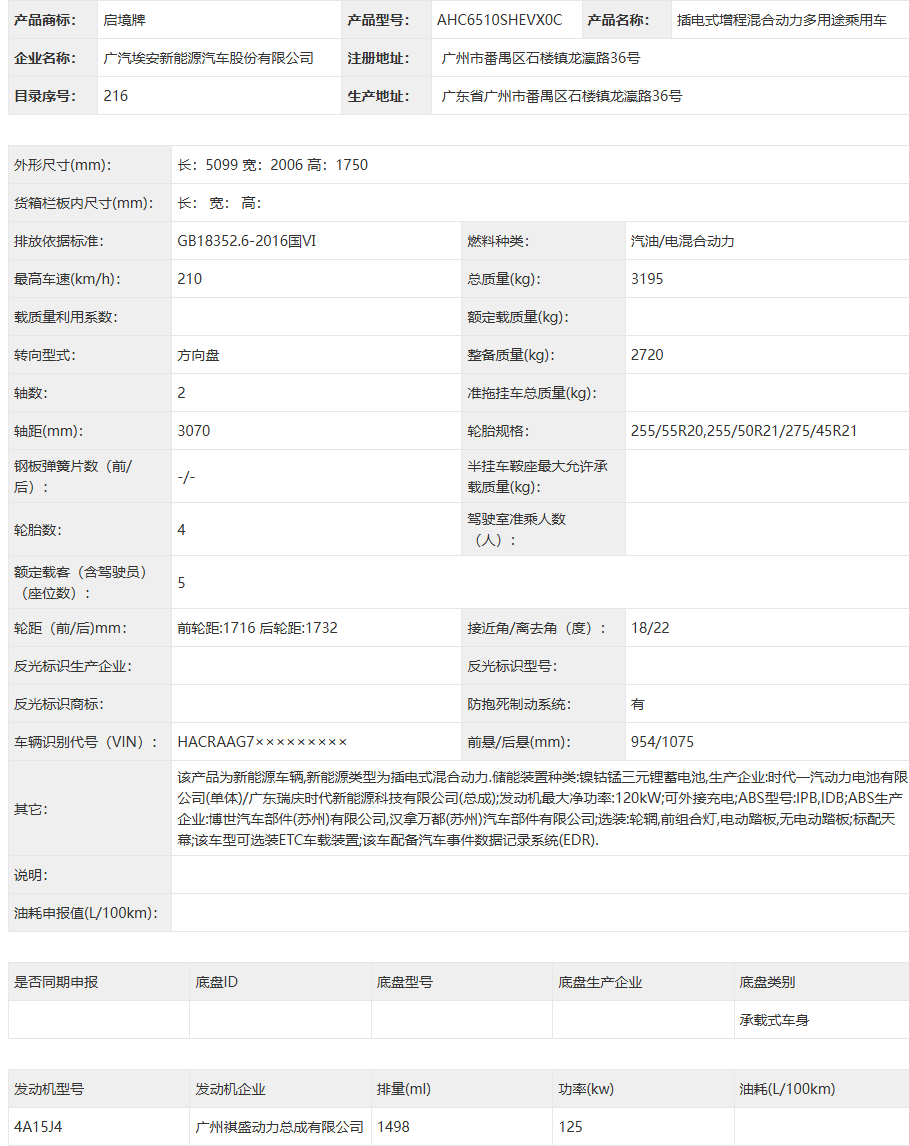Screen dimensions: 909x1146
Task: Click the 底盘类别 column header
Action: (767, 982)
